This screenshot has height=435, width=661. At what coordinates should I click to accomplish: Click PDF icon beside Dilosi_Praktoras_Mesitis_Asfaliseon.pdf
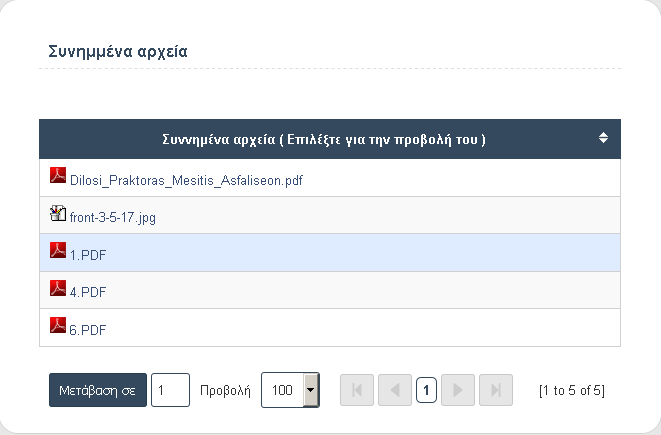click(x=58, y=175)
